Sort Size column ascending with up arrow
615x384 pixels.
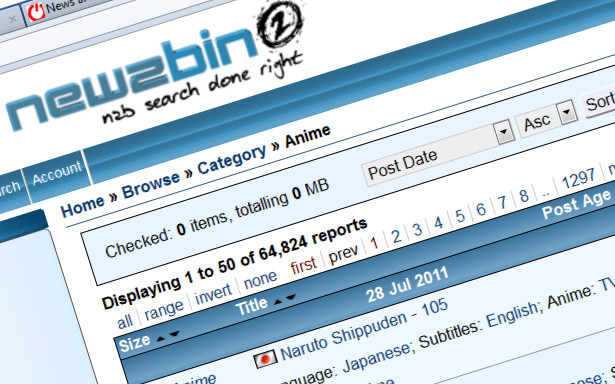click(x=160, y=338)
